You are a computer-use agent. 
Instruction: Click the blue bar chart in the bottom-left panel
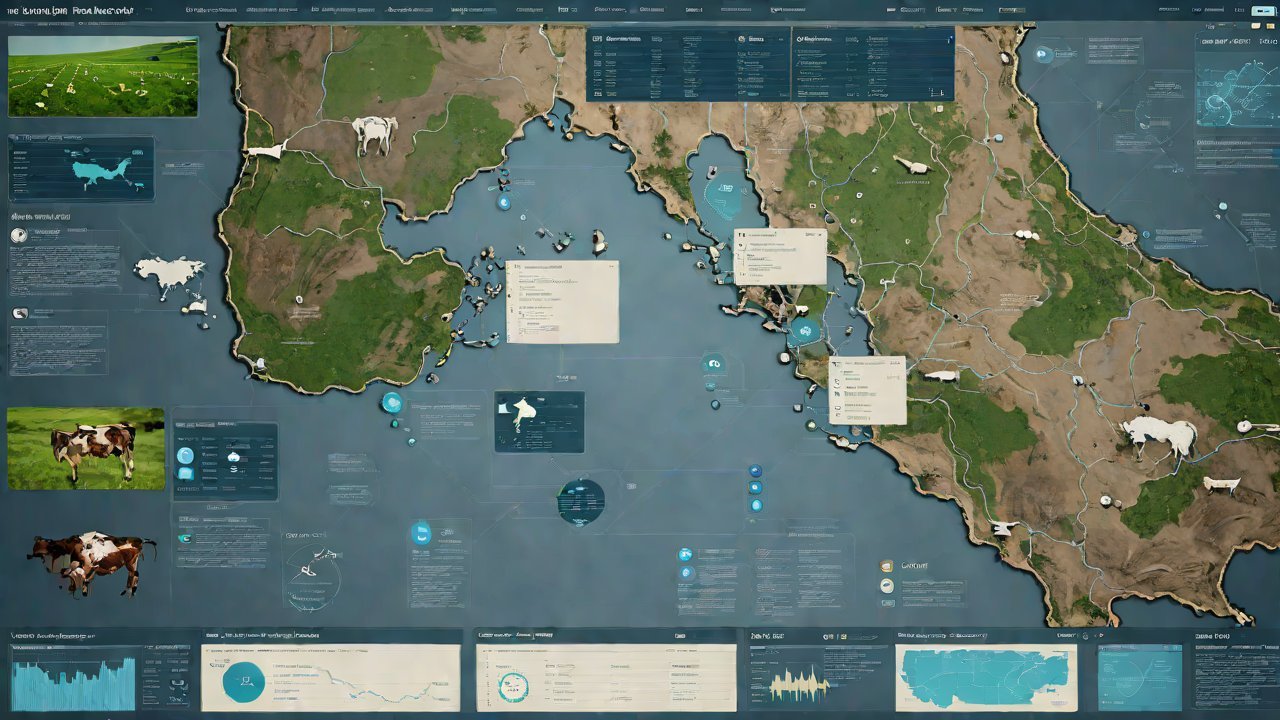[72, 682]
